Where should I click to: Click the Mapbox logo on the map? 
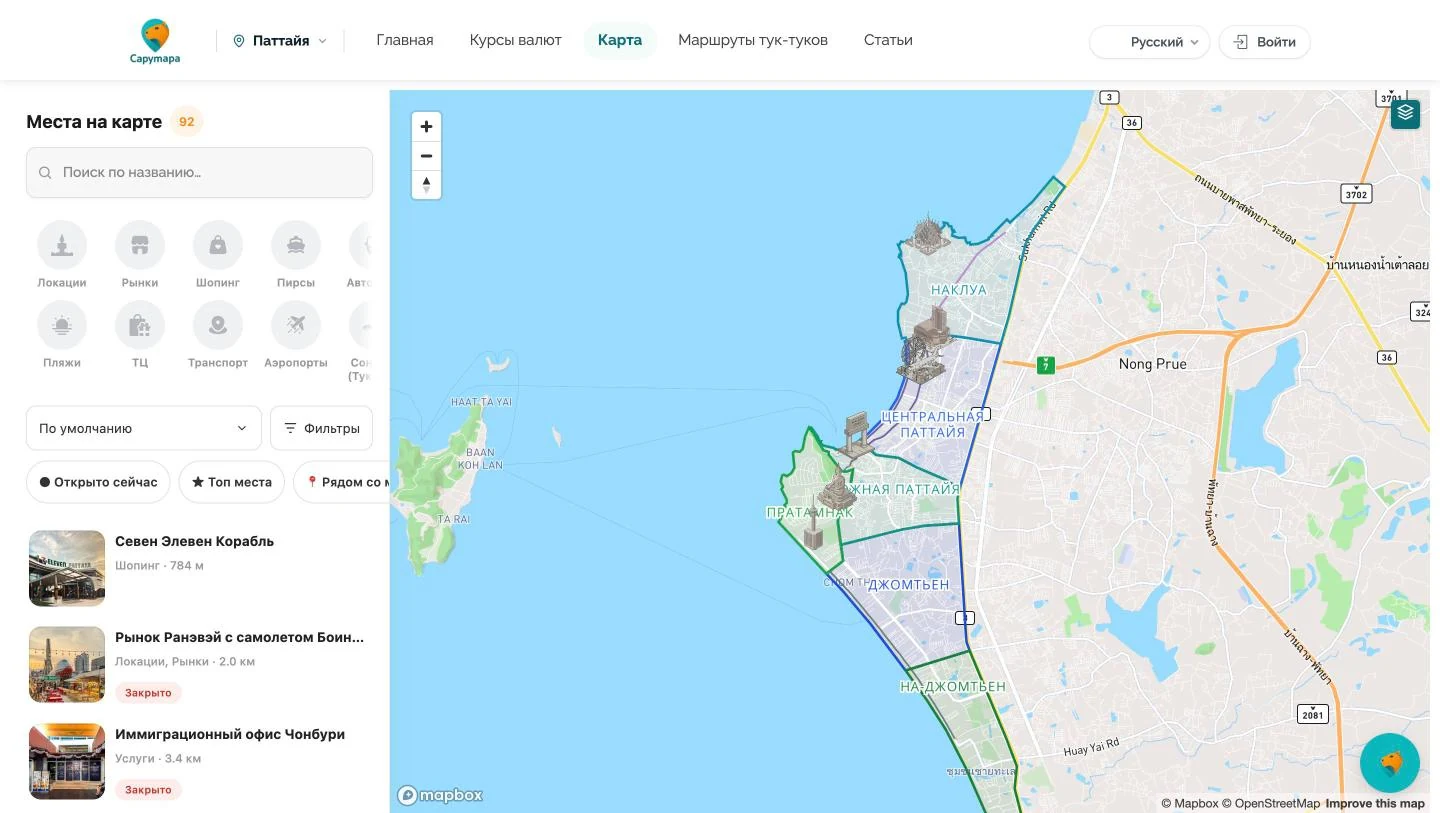440,795
